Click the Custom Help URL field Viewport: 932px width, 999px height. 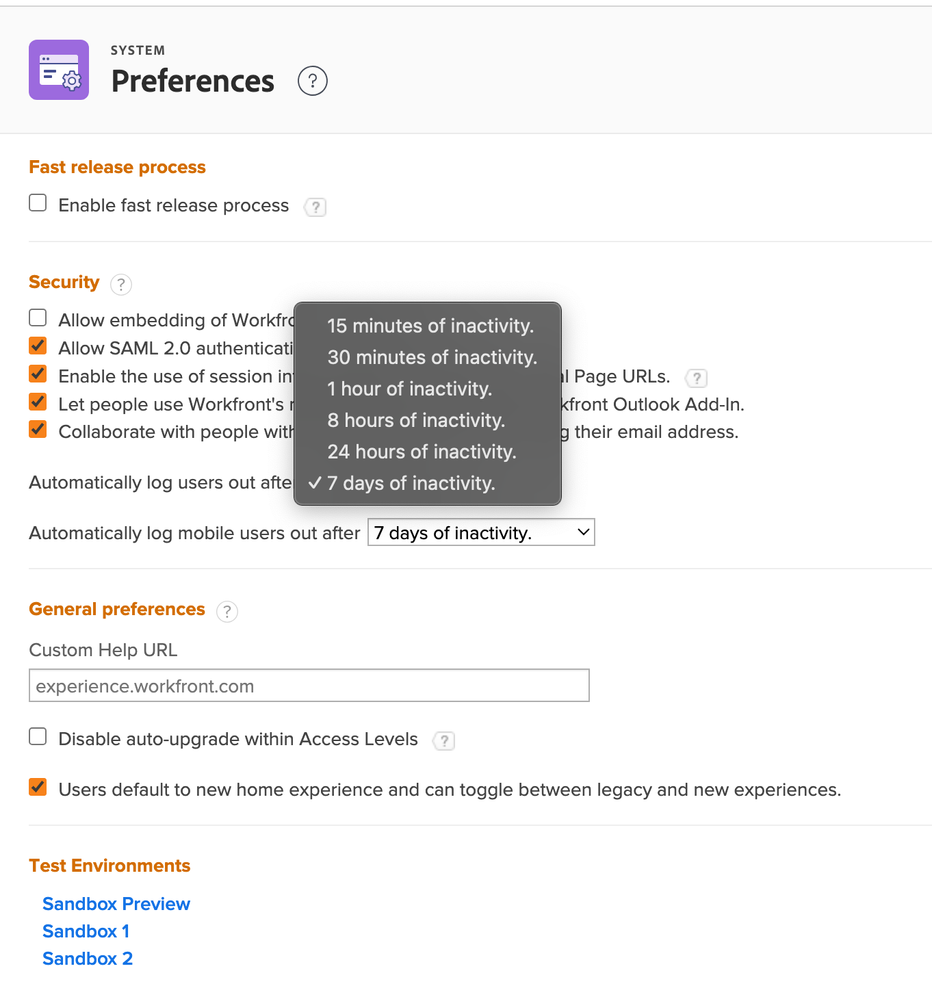[309, 686]
